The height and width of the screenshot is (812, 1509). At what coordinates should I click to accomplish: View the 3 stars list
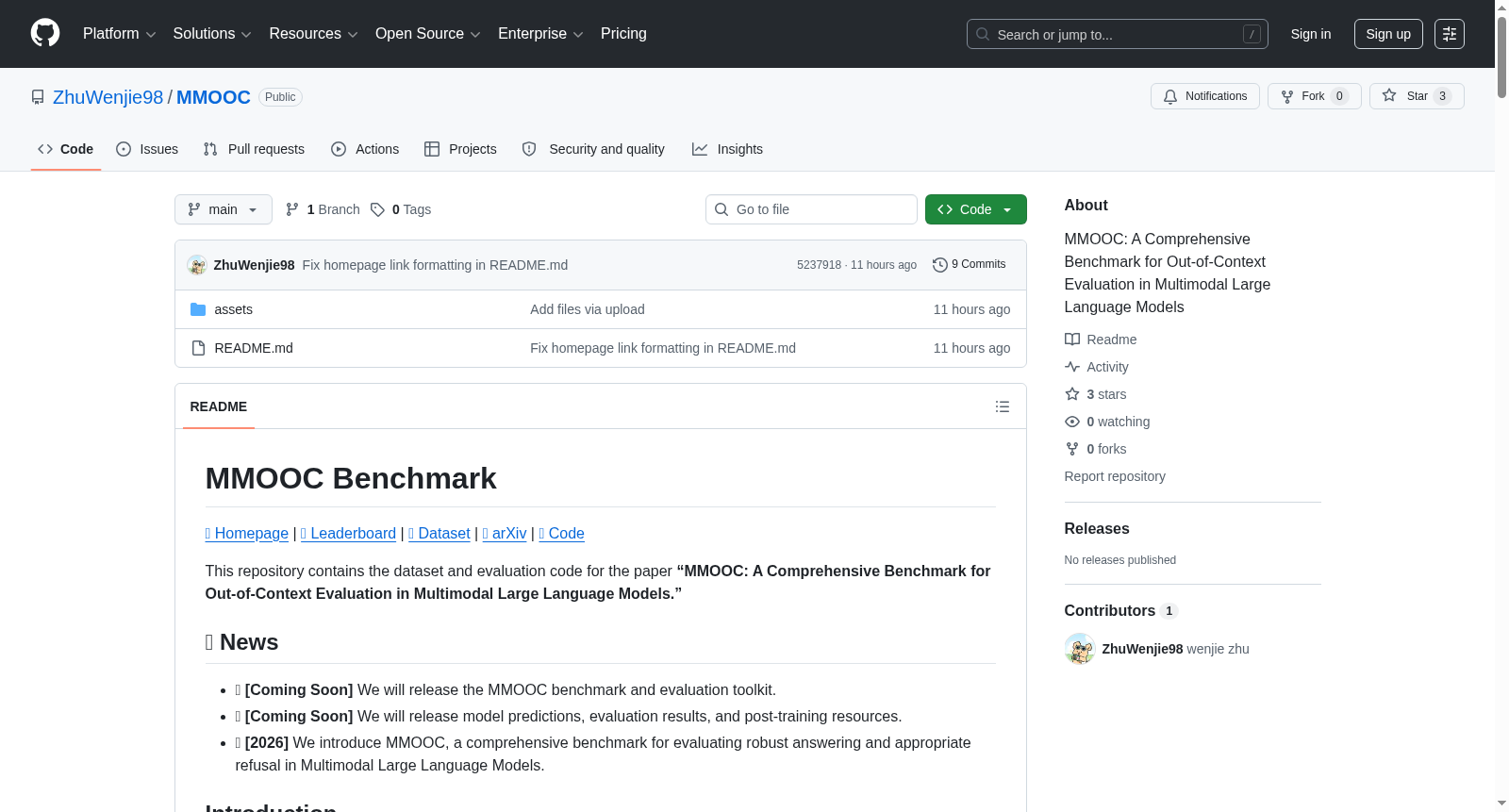point(1096,394)
